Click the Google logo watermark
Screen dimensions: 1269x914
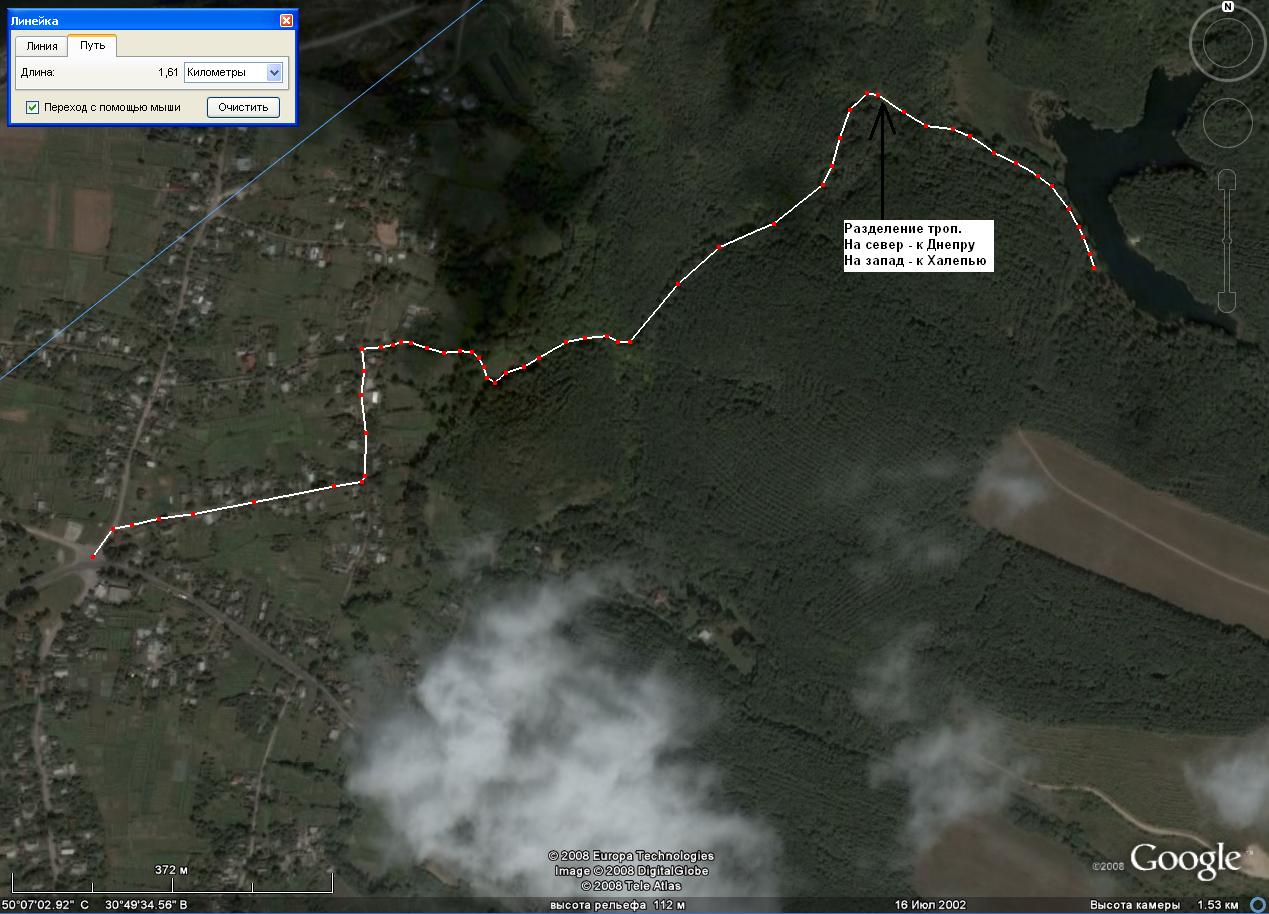click(1185, 860)
